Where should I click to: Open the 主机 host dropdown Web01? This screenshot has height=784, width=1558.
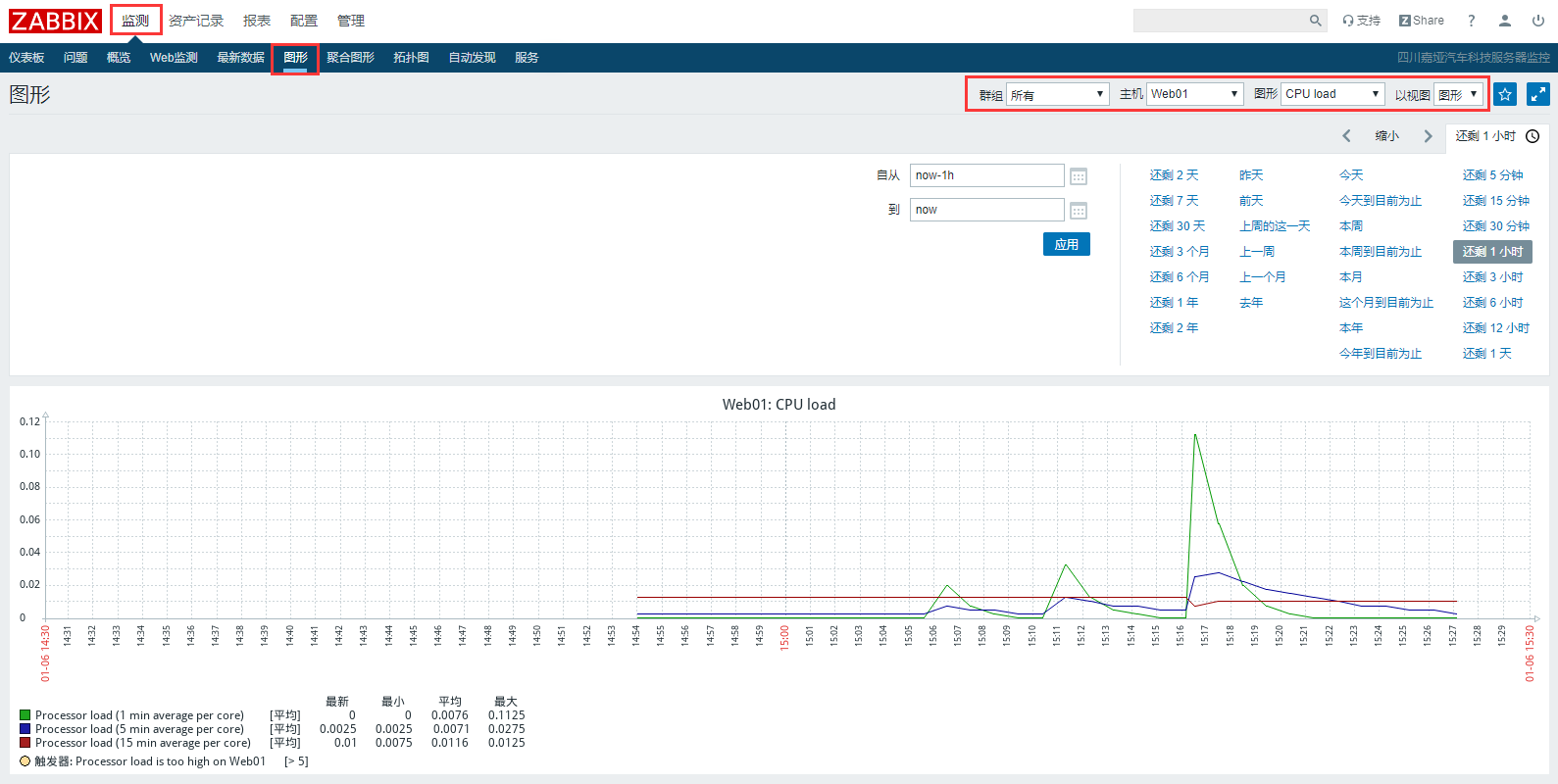(1195, 94)
